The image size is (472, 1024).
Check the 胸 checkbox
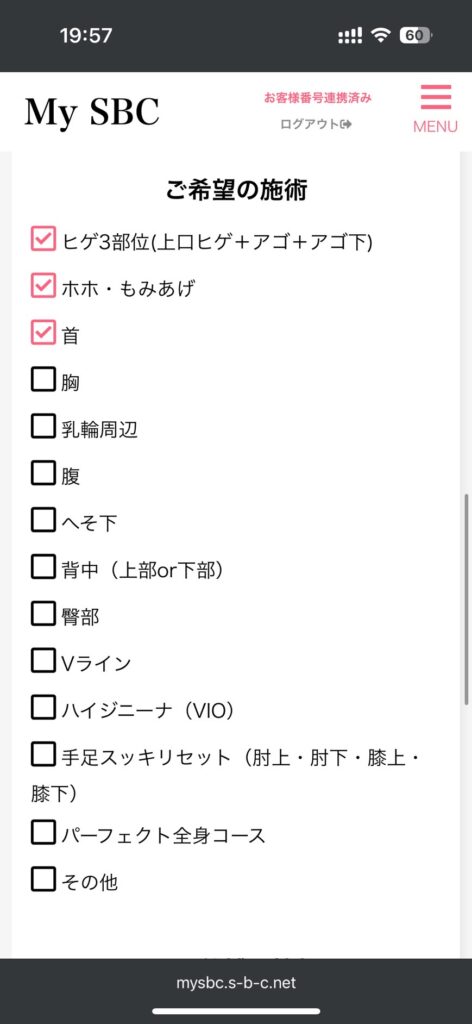43,379
